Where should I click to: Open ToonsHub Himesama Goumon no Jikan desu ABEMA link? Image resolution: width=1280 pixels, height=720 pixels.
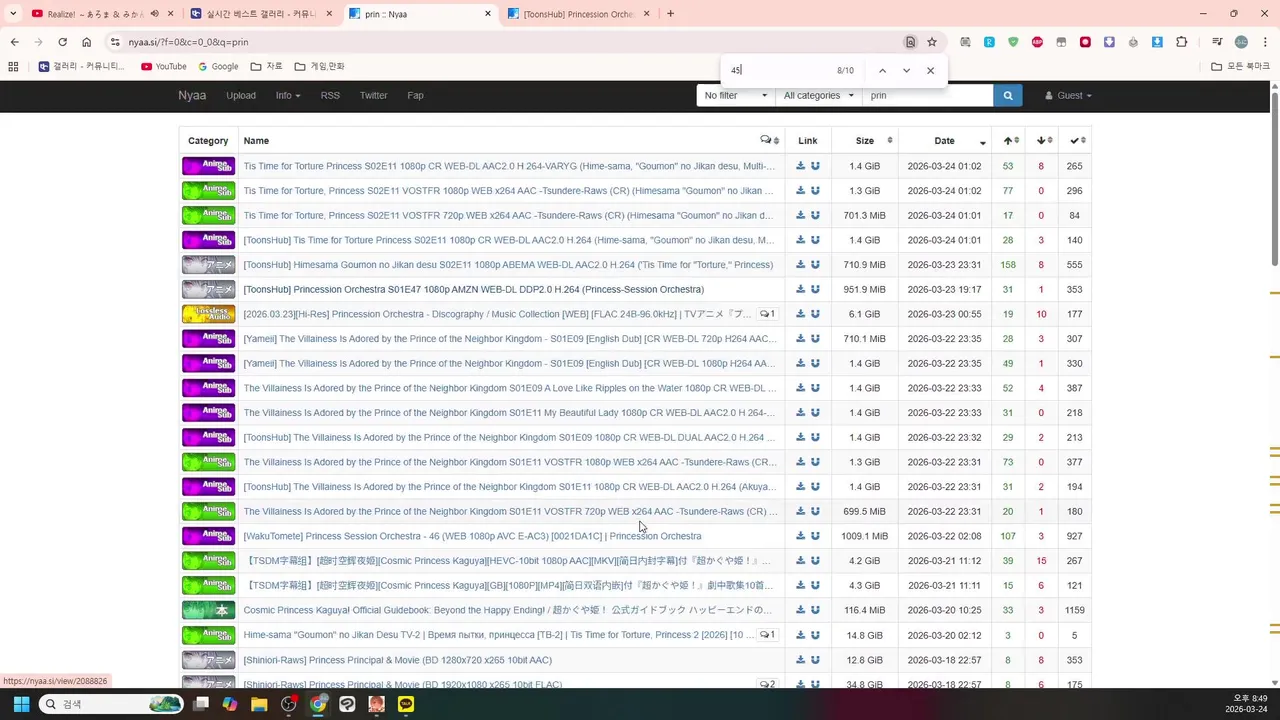tap(508, 265)
